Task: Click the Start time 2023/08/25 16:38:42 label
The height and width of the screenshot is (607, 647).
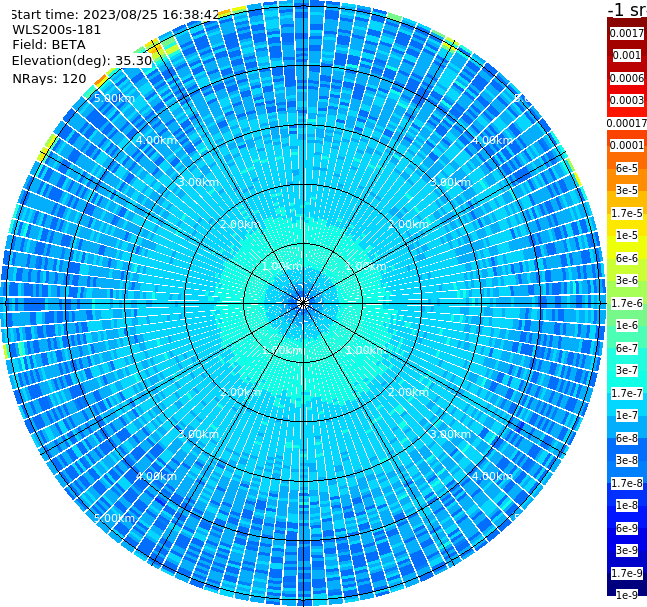Action: coord(115,14)
